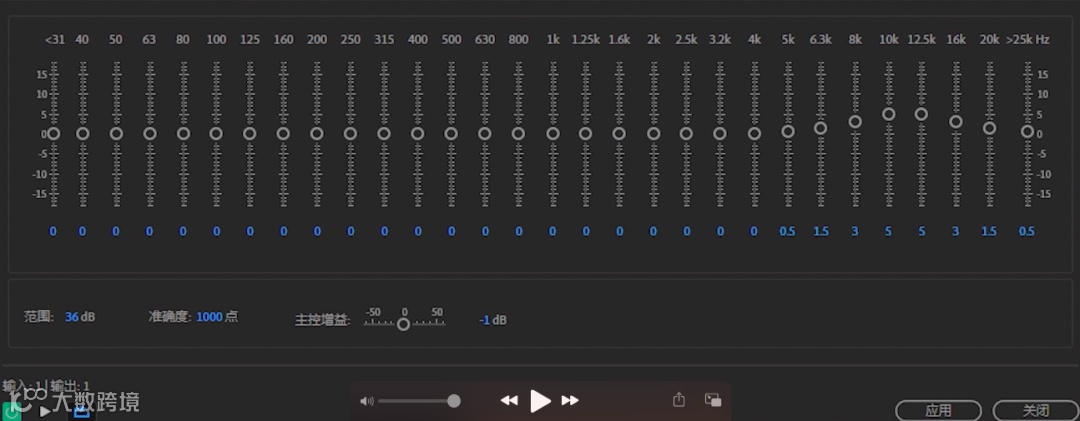Click the gain value 0 under 500
This screenshot has height=421, width=1080.
(451, 232)
